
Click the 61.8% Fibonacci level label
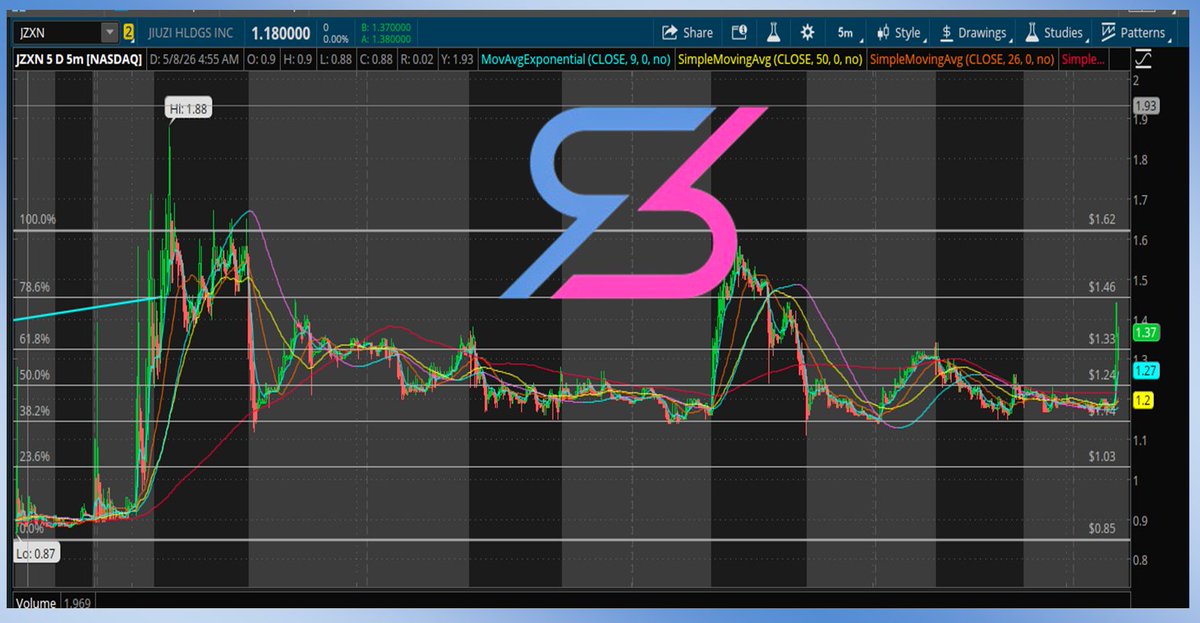[x=34, y=340]
